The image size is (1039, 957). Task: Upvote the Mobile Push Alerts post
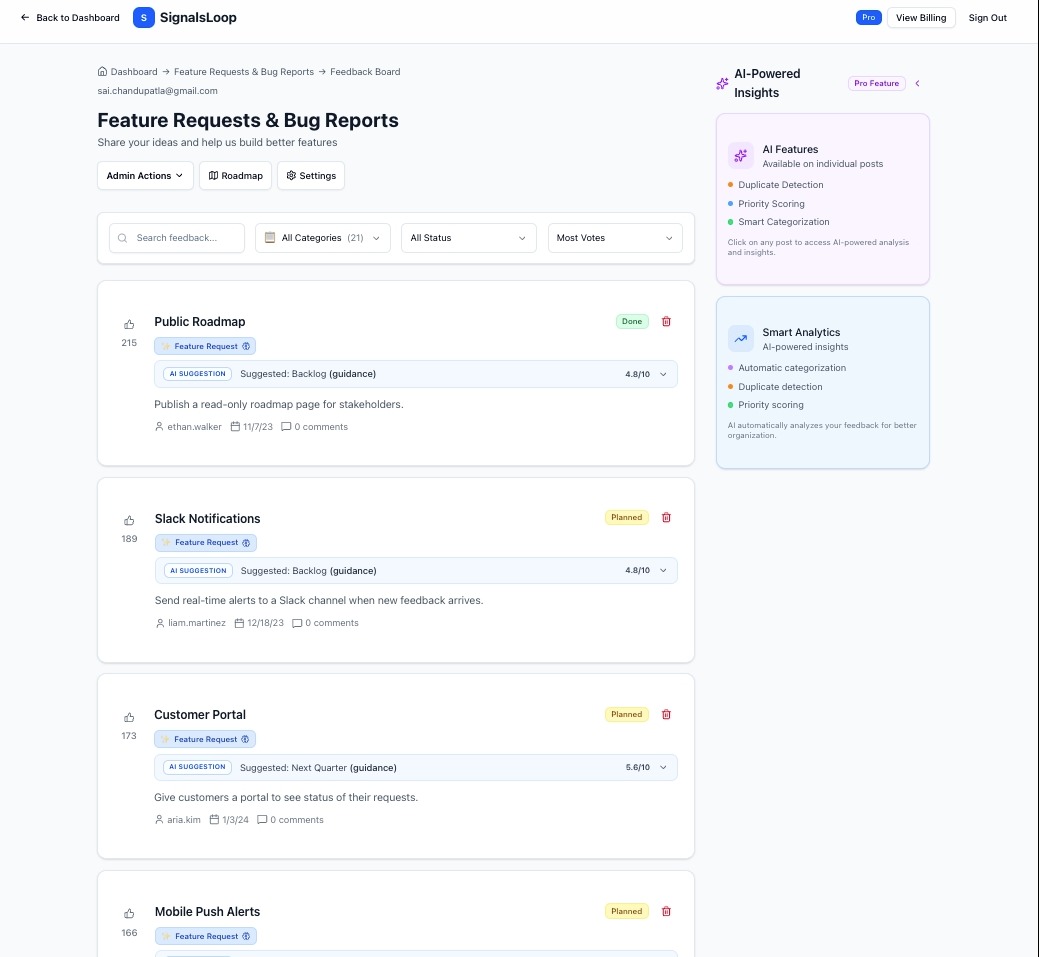tap(129, 913)
